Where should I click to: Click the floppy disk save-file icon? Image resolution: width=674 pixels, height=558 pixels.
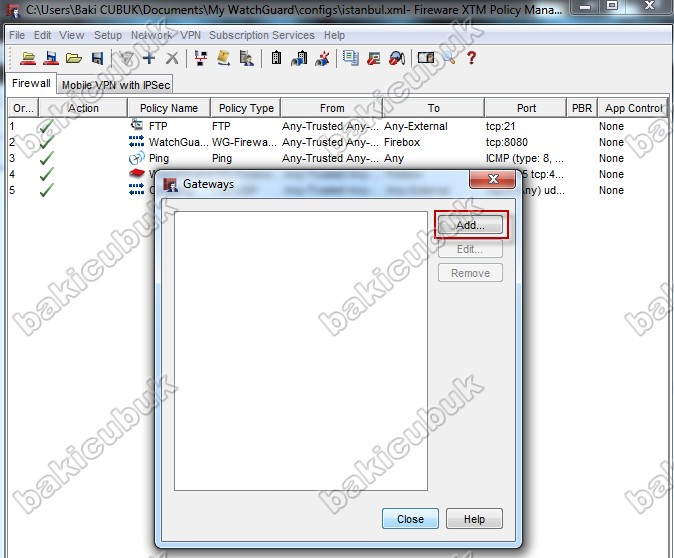[x=98, y=58]
